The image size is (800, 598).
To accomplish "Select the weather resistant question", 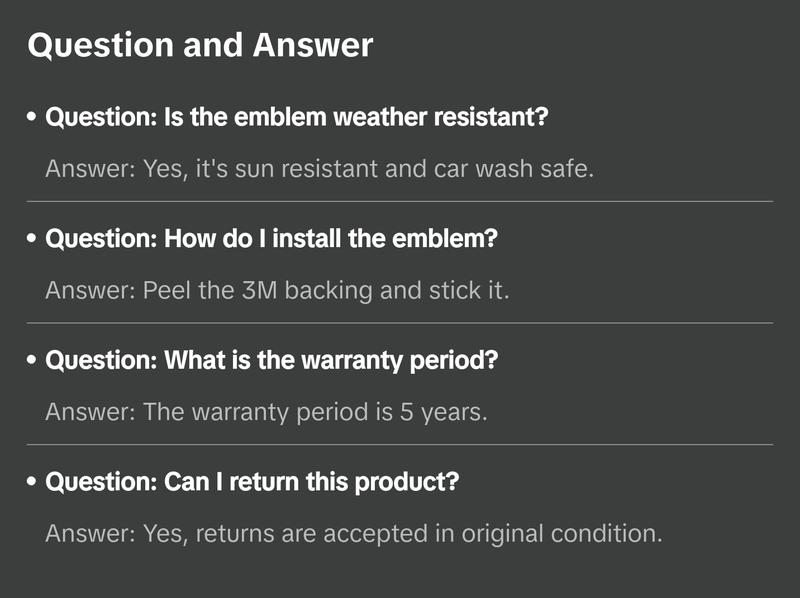I will [297, 118].
